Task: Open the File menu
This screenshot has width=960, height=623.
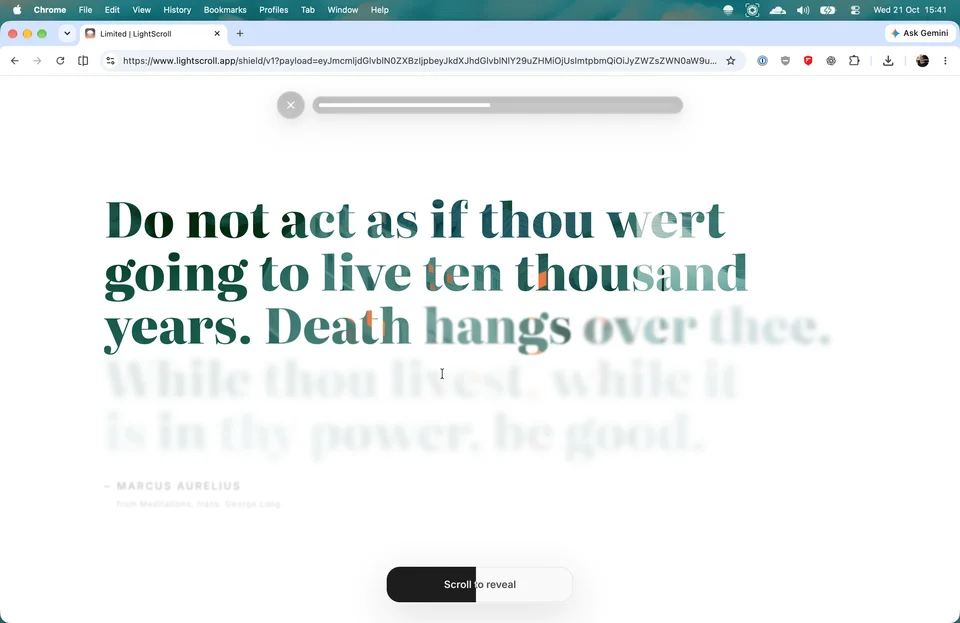Action: pyautogui.click(x=85, y=10)
